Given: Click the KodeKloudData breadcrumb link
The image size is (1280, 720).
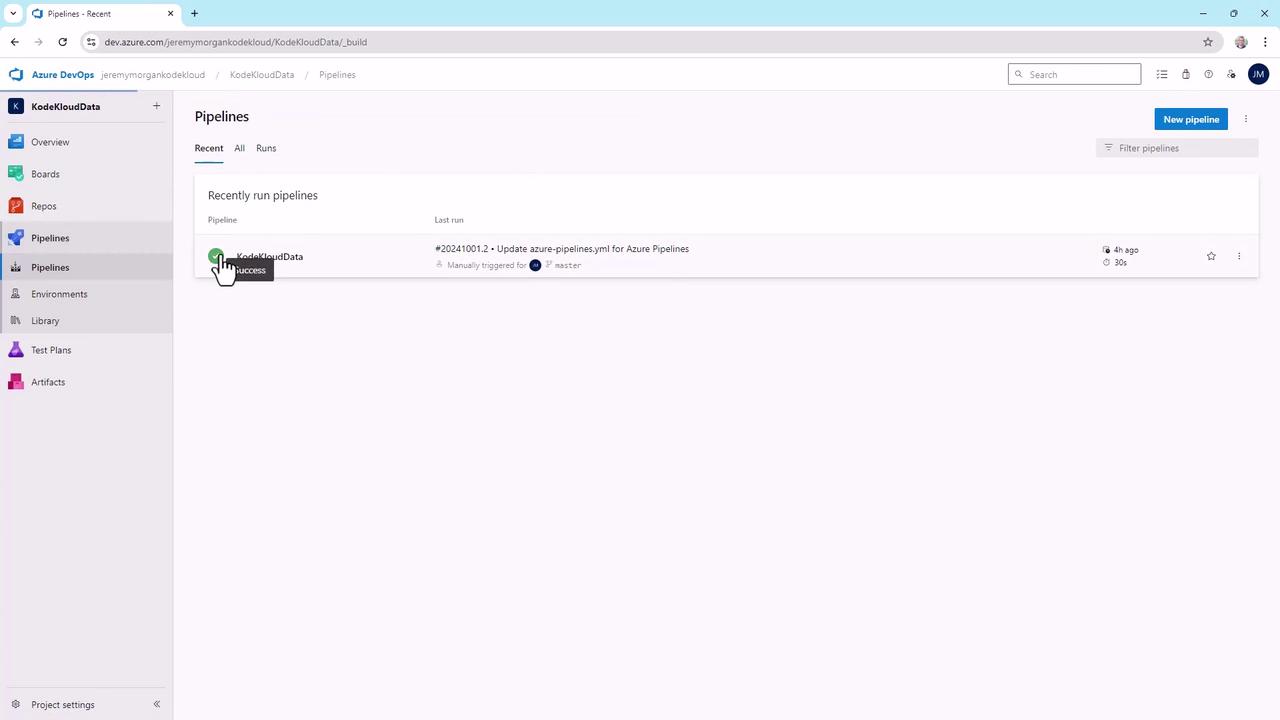Looking at the screenshot, I should (x=262, y=75).
